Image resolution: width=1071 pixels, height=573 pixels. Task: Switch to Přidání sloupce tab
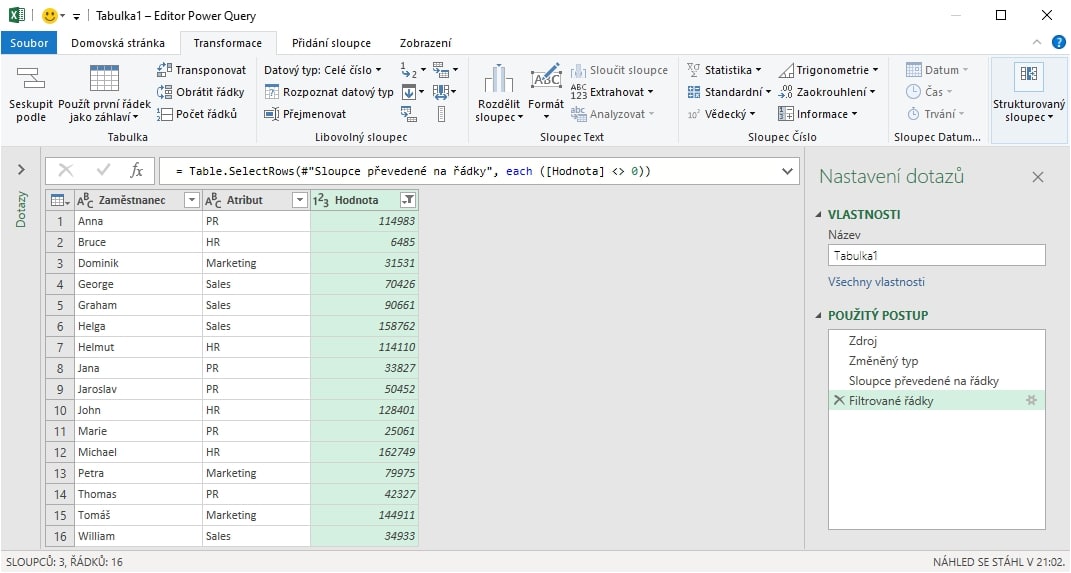click(x=331, y=43)
